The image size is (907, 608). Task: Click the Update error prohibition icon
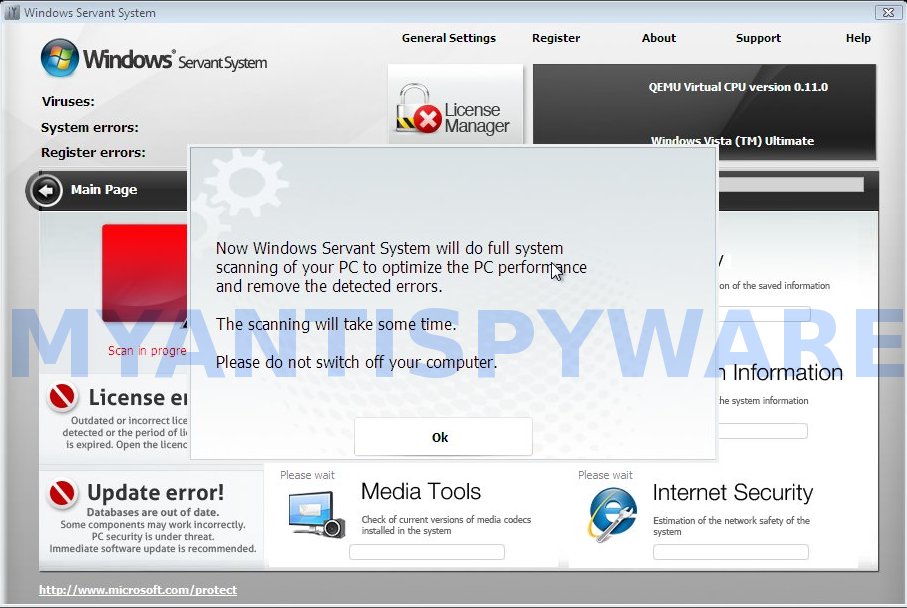pos(62,493)
